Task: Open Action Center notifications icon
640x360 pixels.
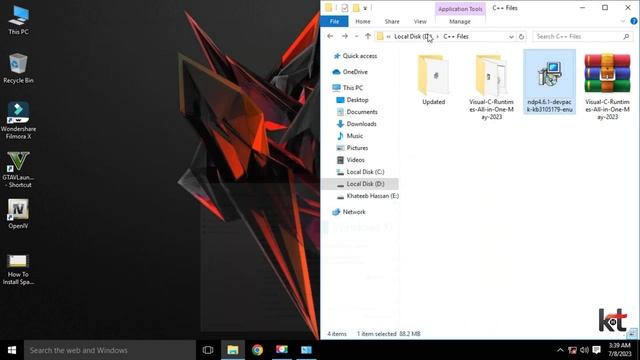Action: coord(596,350)
